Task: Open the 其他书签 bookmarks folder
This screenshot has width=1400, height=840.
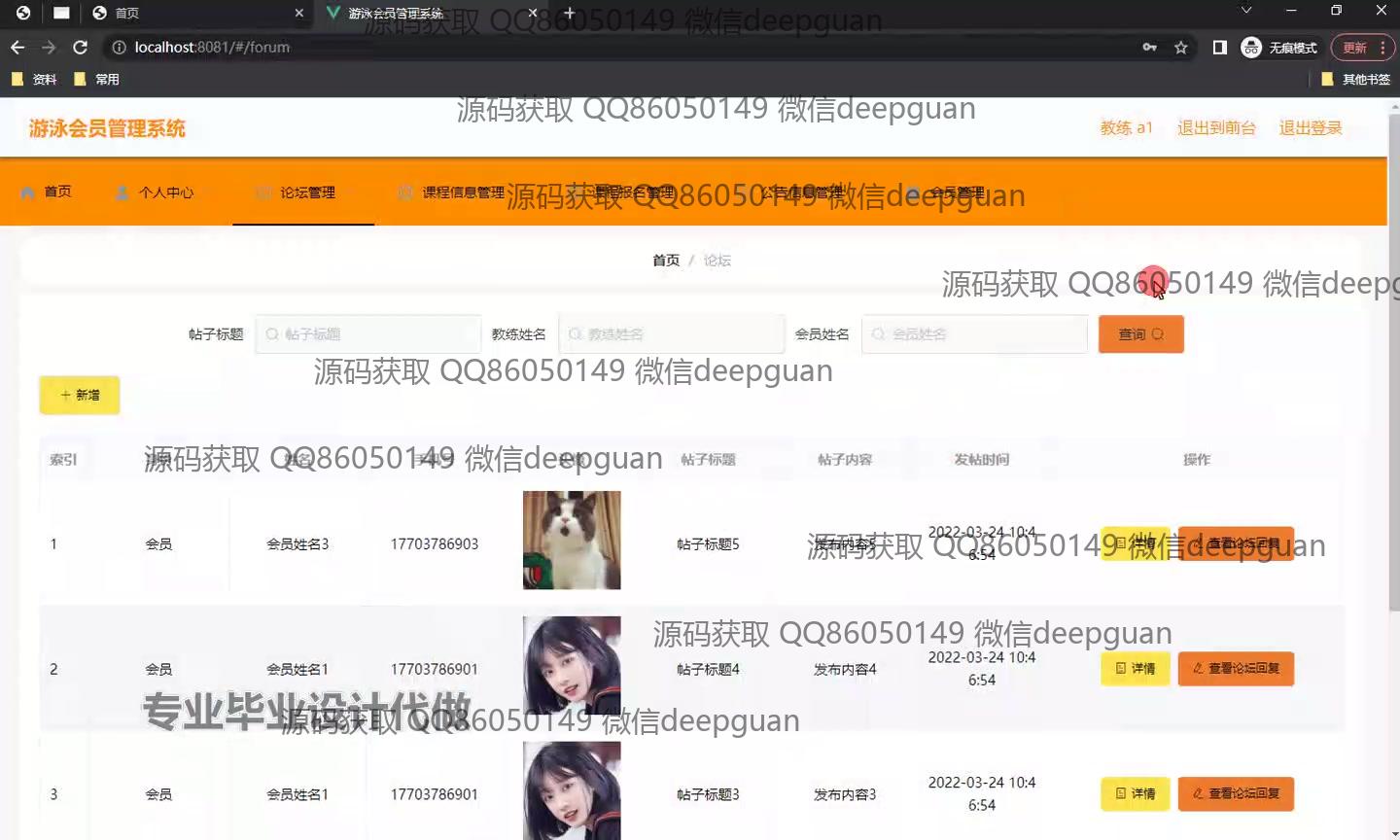Action: click(x=1356, y=79)
